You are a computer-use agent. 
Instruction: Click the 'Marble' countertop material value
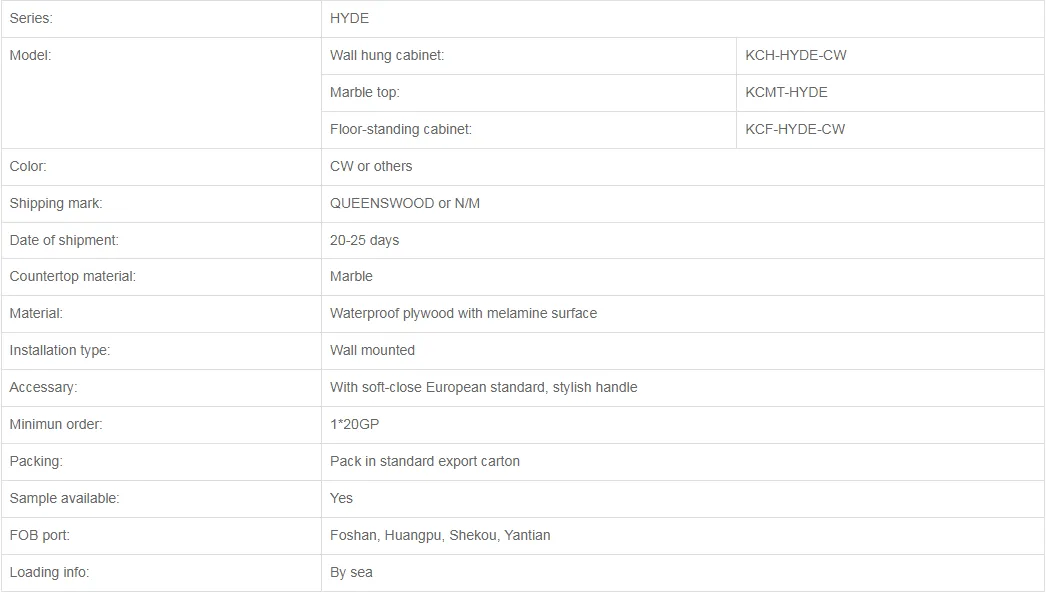click(x=351, y=277)
